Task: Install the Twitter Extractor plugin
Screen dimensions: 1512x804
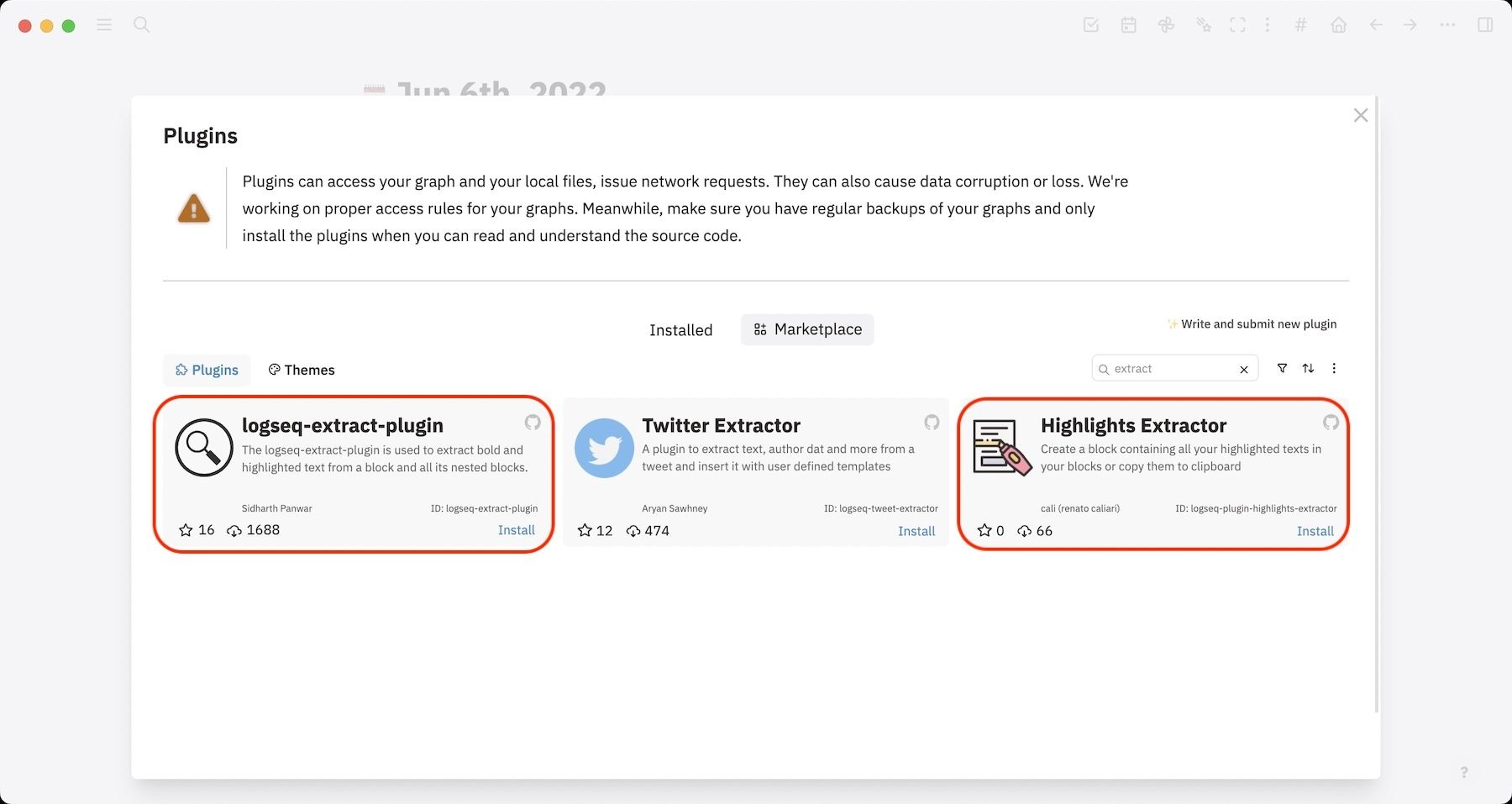Action: 916,531
